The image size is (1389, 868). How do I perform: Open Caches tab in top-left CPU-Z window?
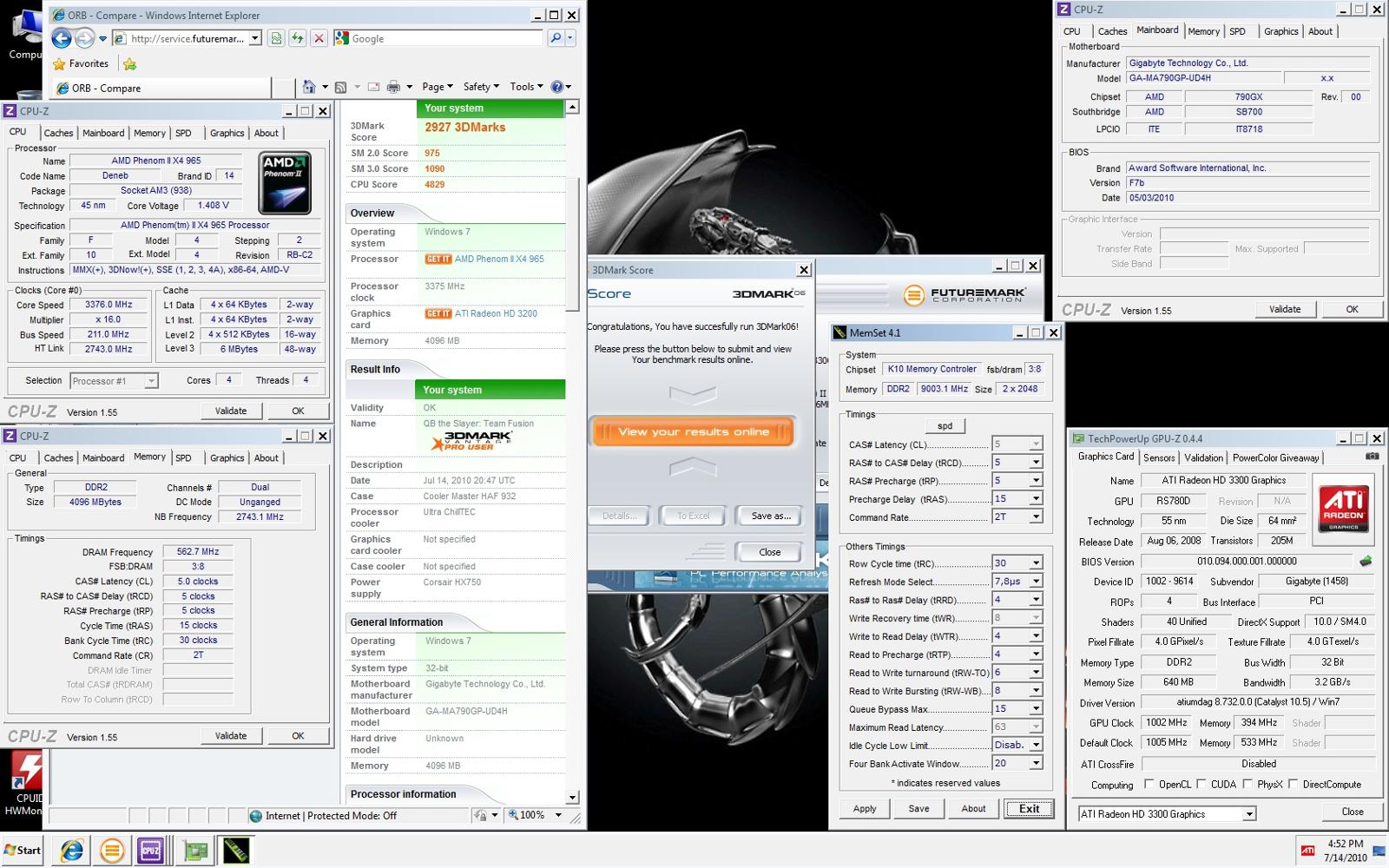pyautogui.click(x=58, y=133)
